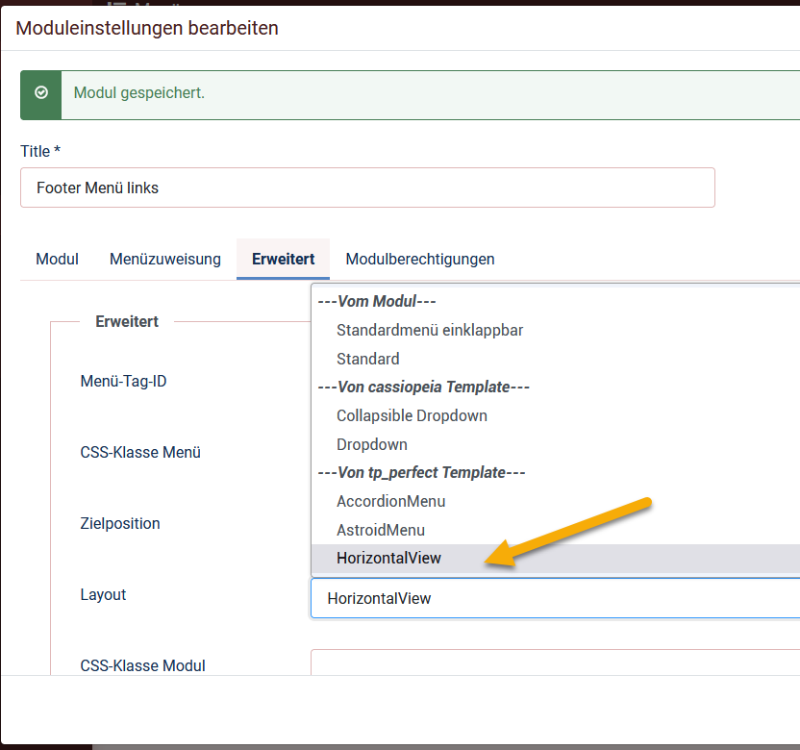This screenshot has width=800, height=750.
Task: Pick AstroidMenu in the layout list
Action: [x=556, y=530]
